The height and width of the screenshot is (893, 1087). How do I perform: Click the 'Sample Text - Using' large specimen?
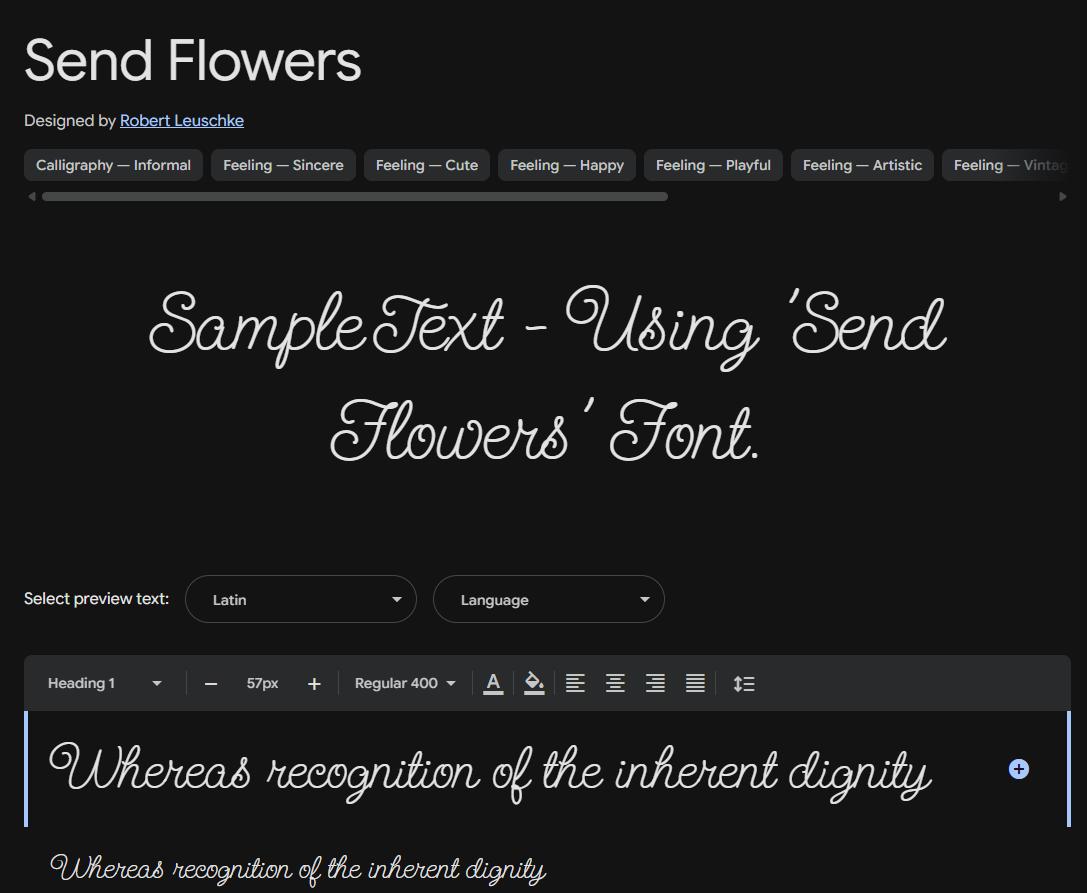pyautogui.click(x=548, y=374)
